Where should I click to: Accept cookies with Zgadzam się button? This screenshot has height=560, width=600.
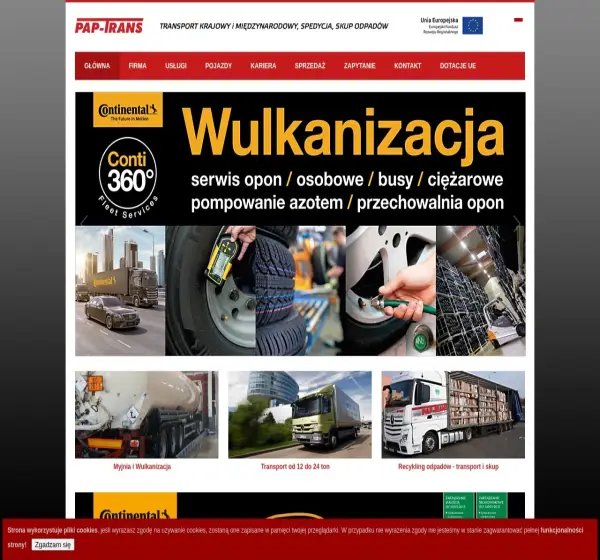pos(53,545)
